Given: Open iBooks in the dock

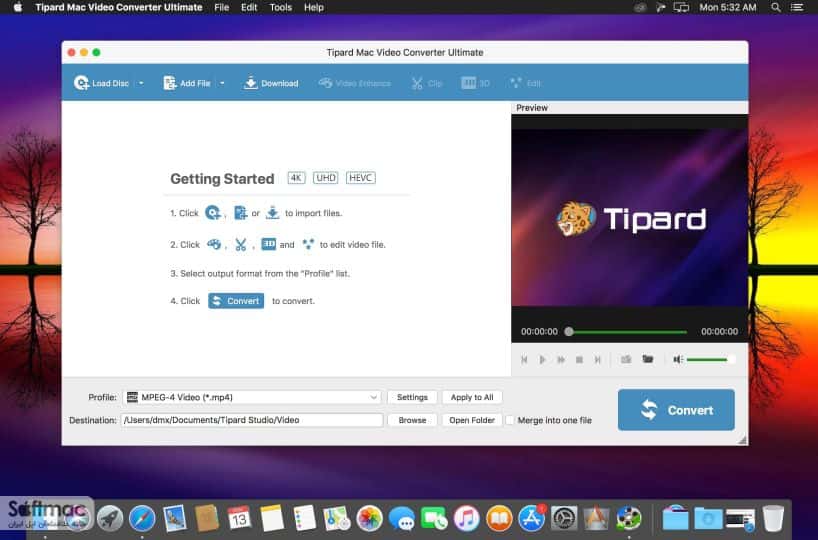Looking at the screenshot, I should coord(499,519).
